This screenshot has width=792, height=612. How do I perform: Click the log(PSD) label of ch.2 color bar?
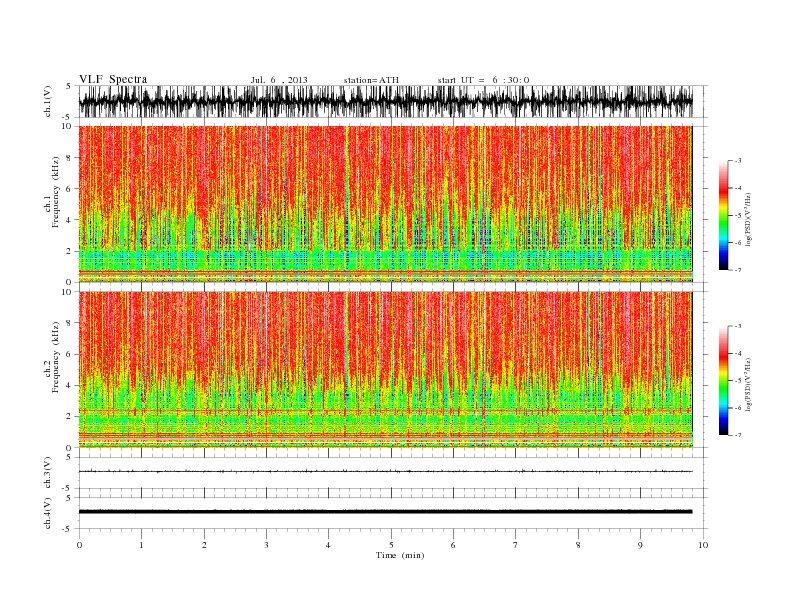[x=748, y=384]
